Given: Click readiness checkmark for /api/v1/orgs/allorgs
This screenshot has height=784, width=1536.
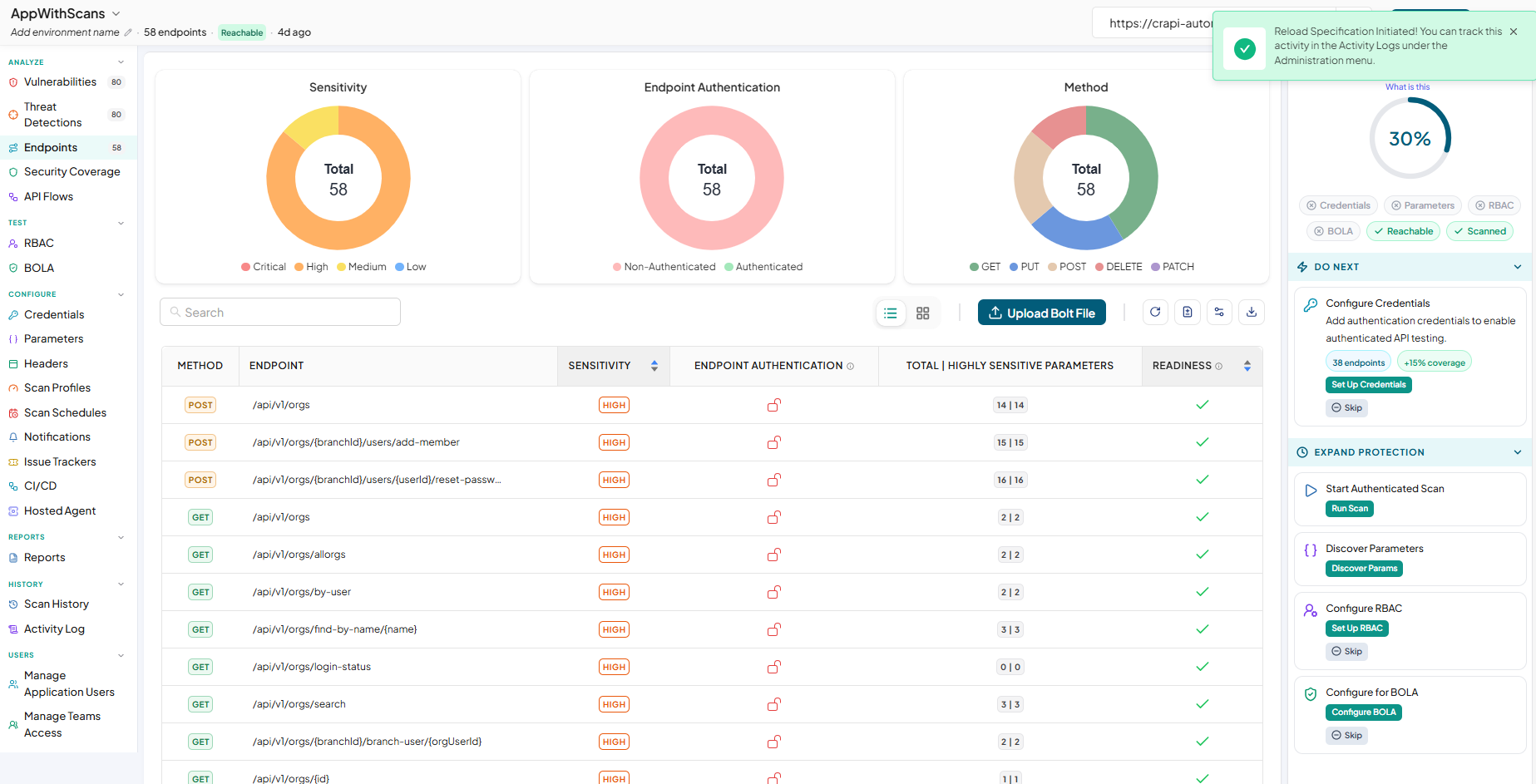Looking at the screenshot, I should (x=1203, y=555).
